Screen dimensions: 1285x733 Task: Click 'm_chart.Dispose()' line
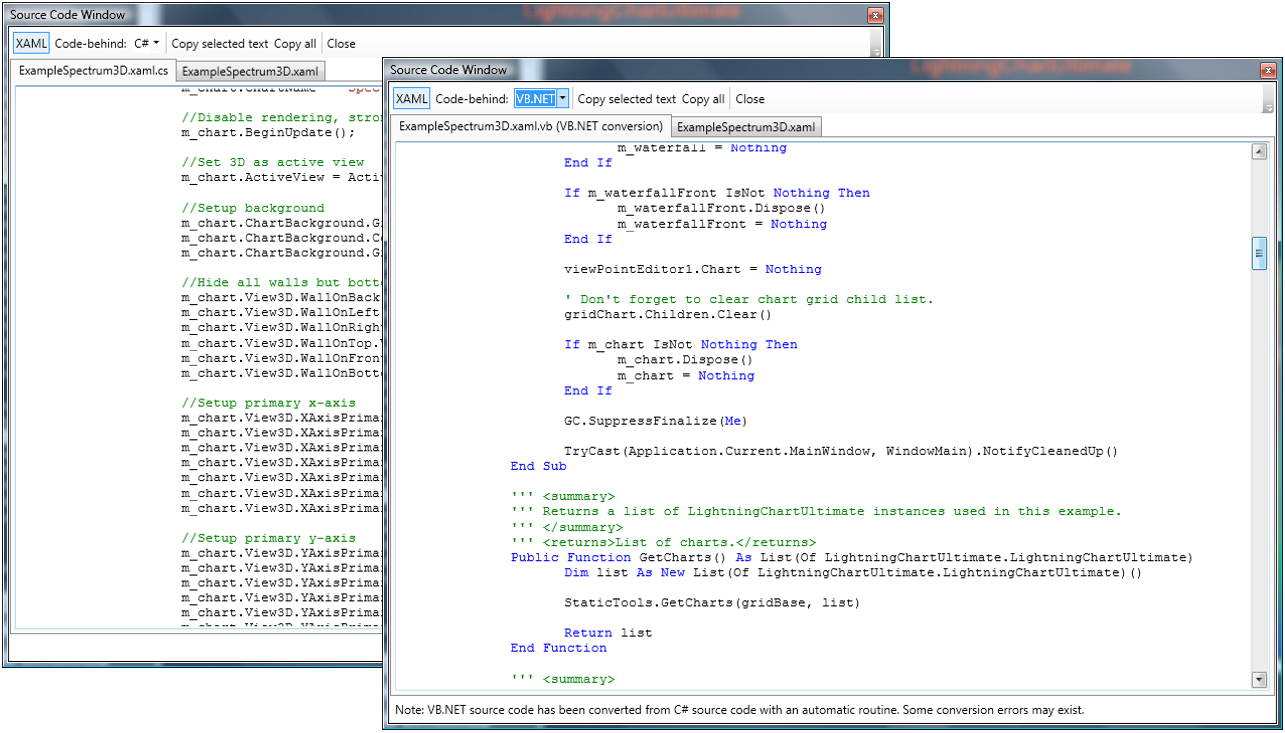(x=685, y=359)
